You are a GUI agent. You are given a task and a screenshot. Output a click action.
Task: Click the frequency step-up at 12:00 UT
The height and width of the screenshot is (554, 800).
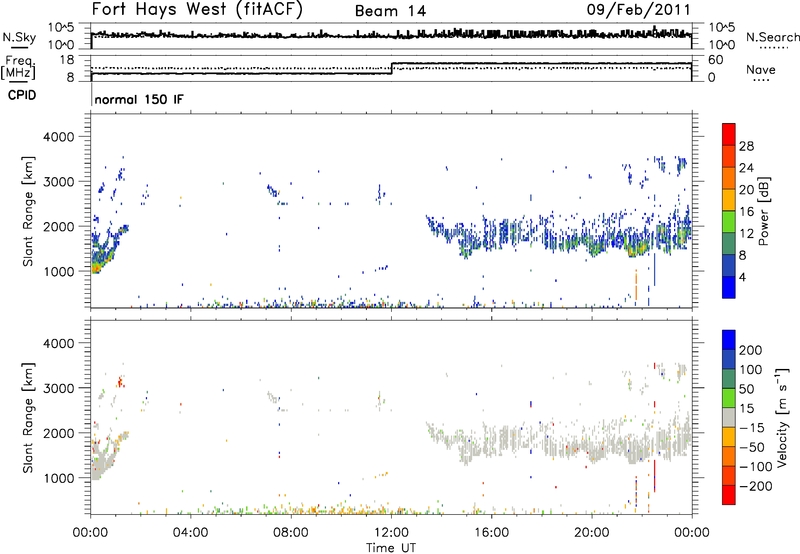click(391, 68)
